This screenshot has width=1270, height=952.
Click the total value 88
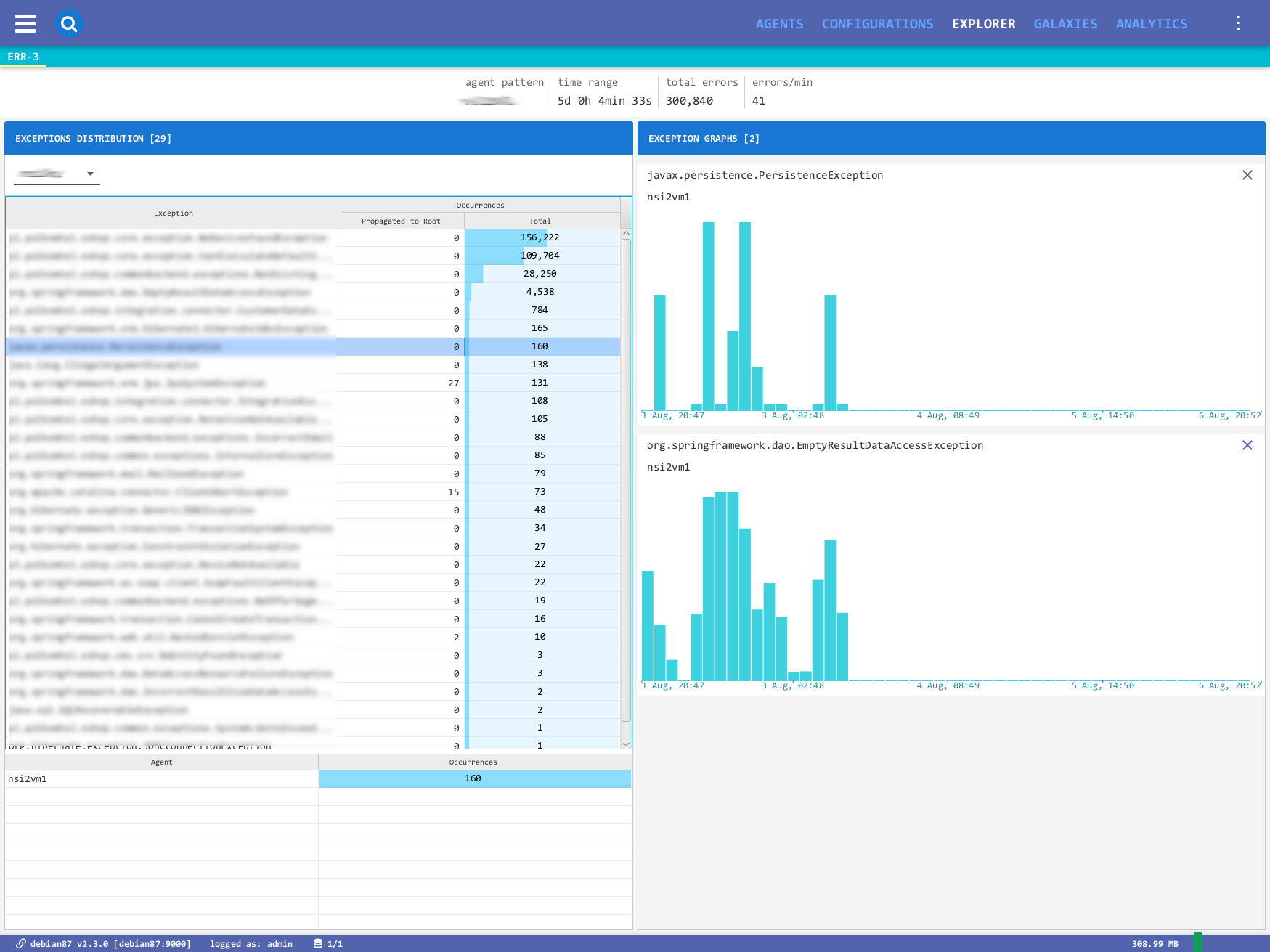[540, 437]
